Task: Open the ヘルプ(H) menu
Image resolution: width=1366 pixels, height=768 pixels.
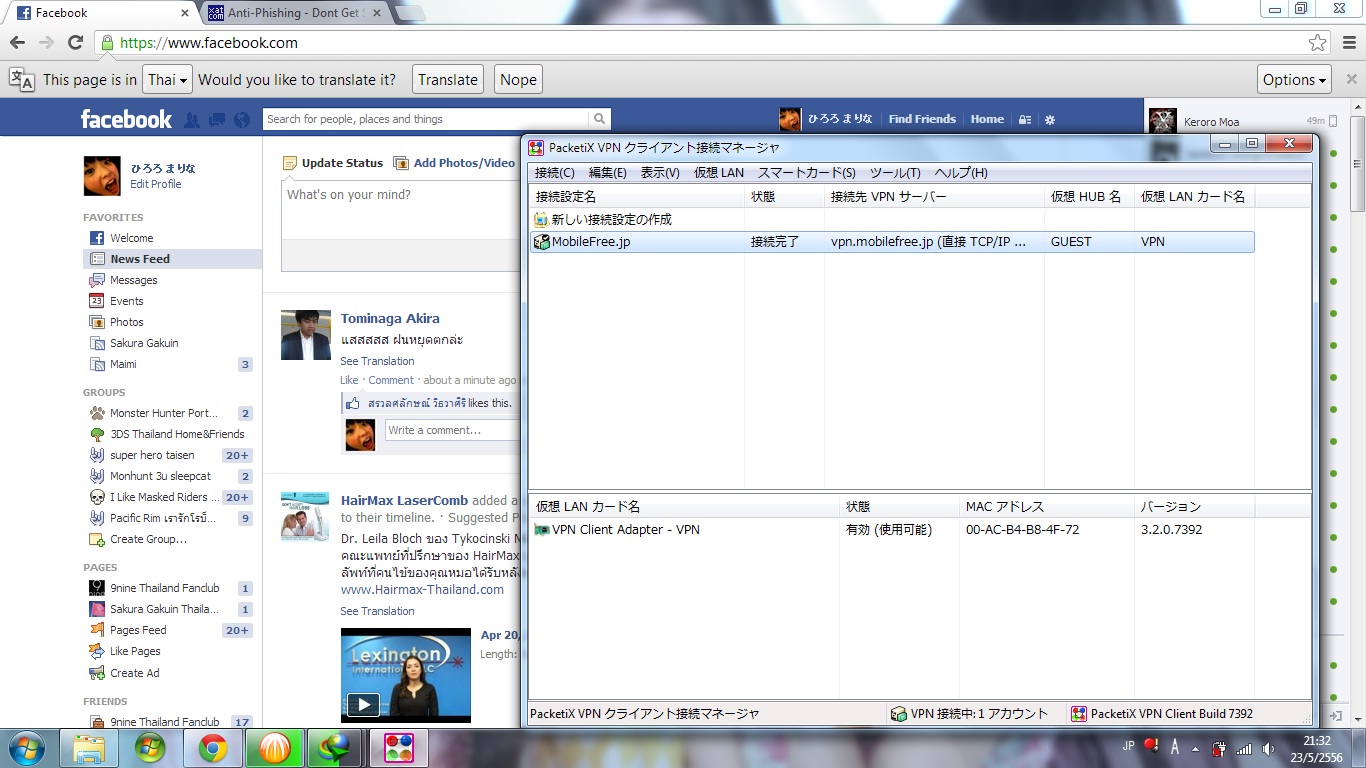Action: coord(961,173)
